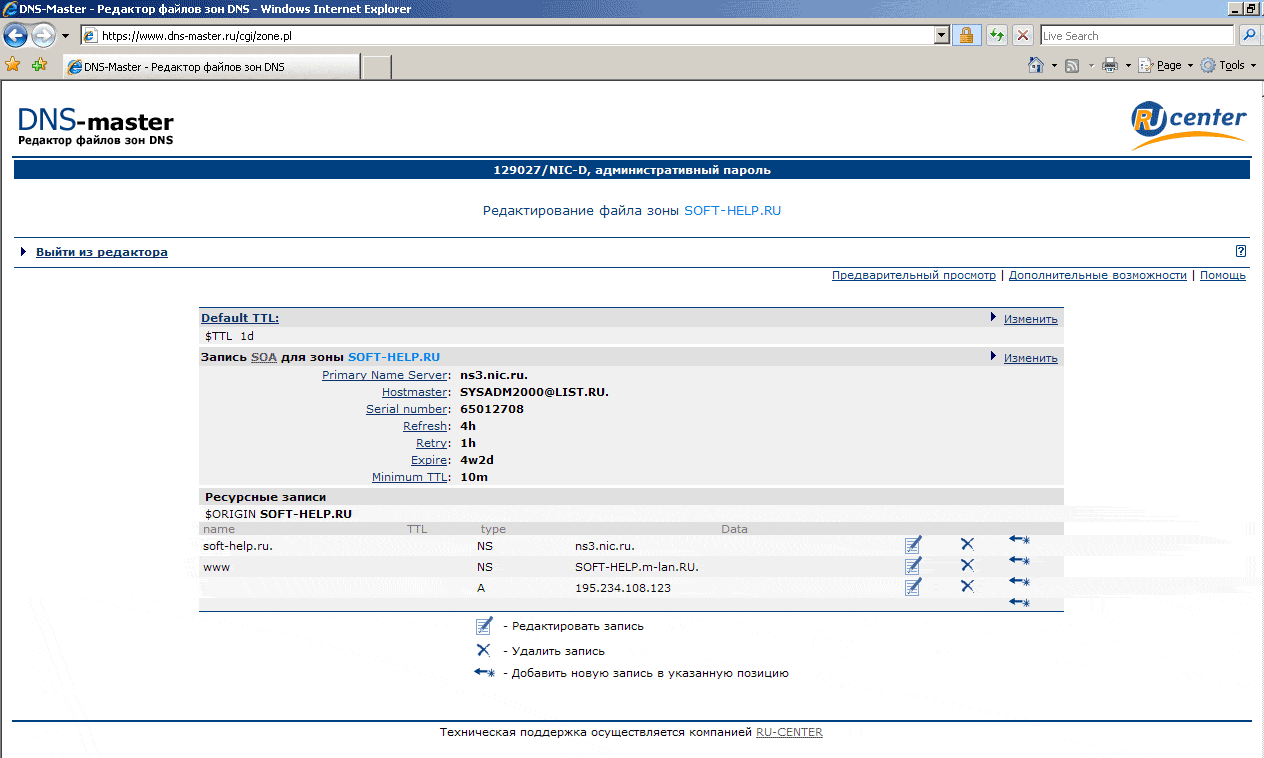Image resolution: width=1264 pixels, height=758 pixels.
Task: Delete the A record 195.234.108.123
Action: click(x=967, y=586)
